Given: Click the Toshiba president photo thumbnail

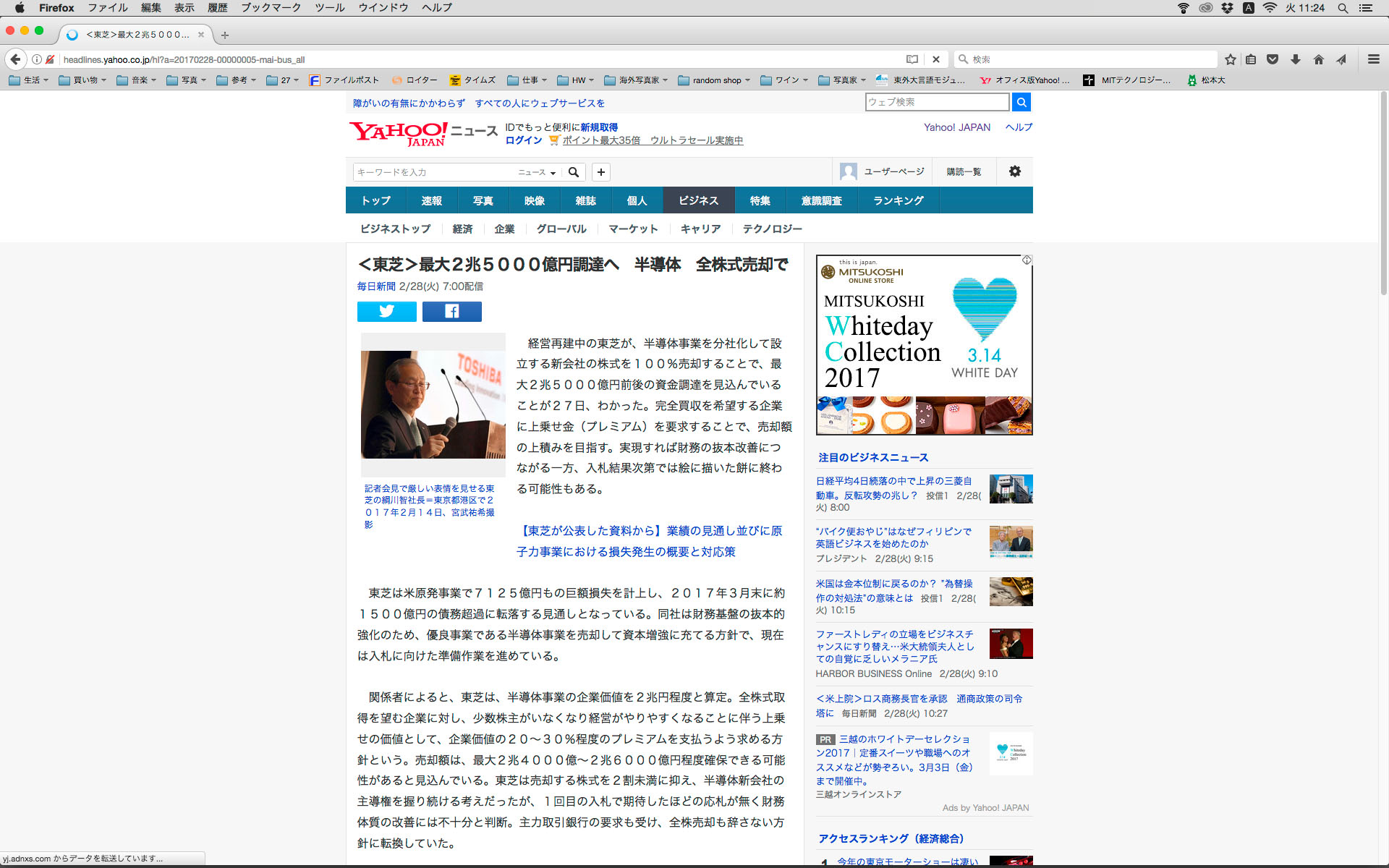Looking at the screenshot, I should (433, 404).
